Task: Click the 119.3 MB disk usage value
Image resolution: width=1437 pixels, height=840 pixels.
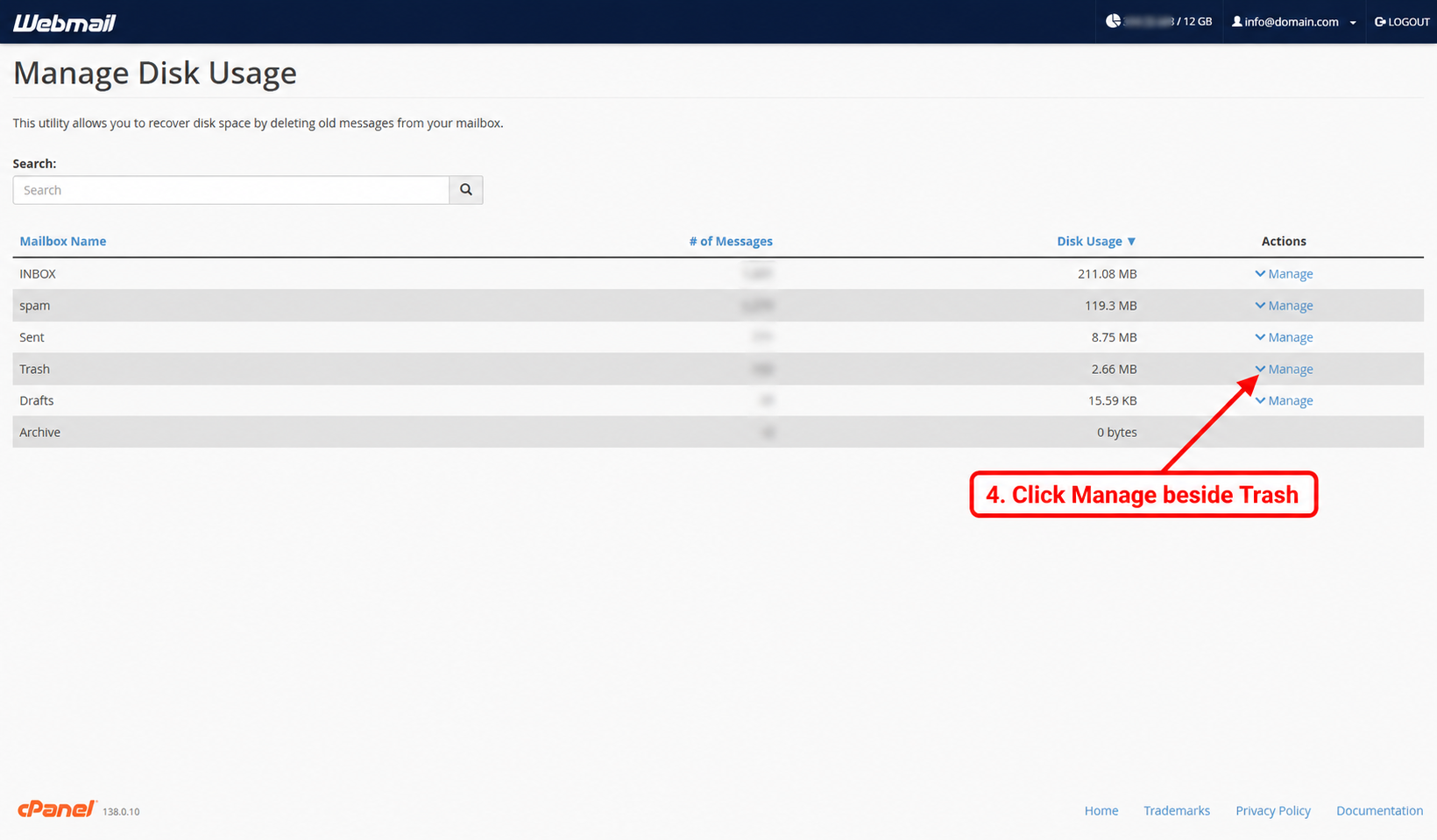Action: (1111, 306)
